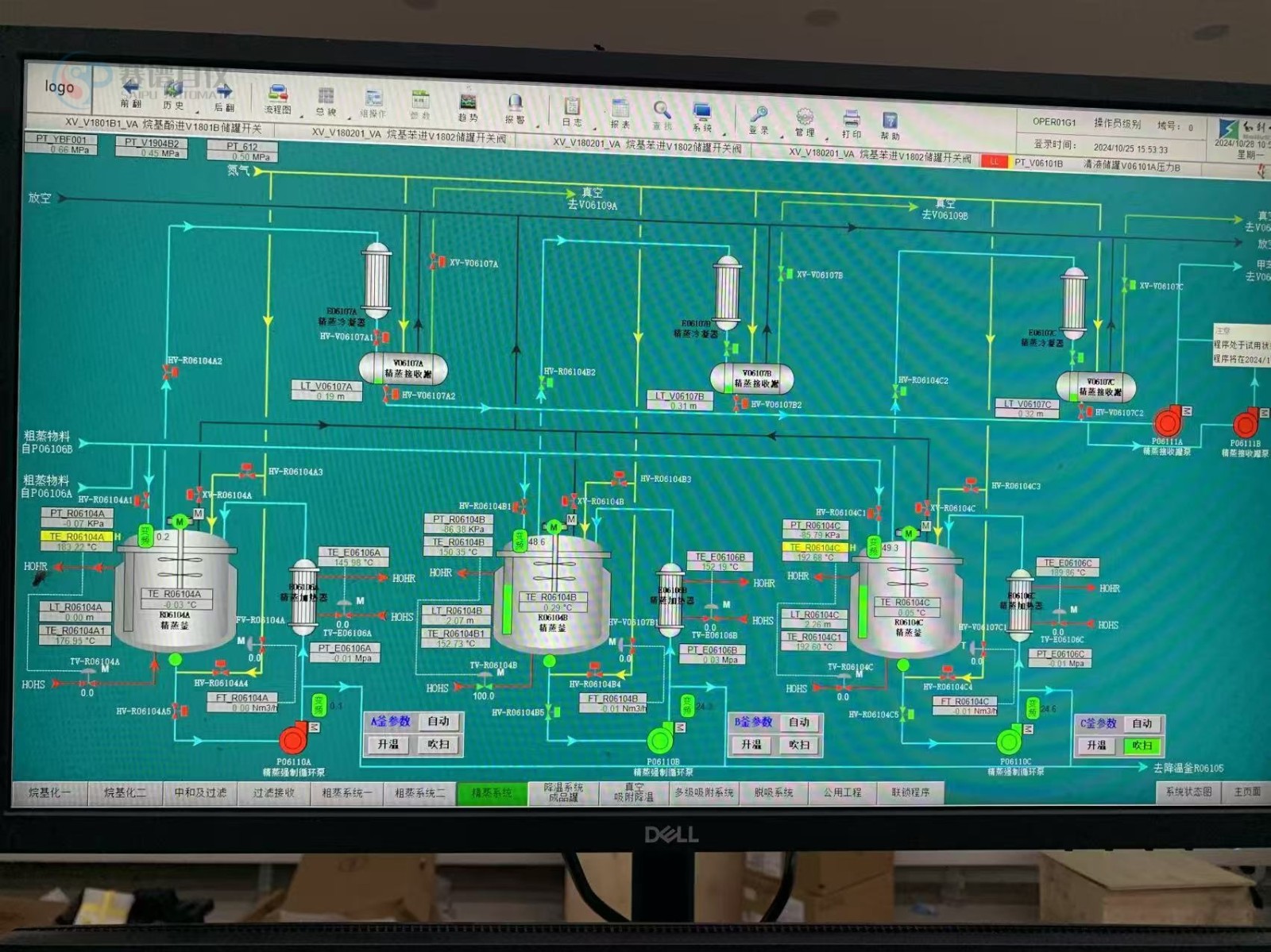This screenshot has height=952, width=1271.
Task: Expand the arrow beside 管理
Action: point(827,138)
